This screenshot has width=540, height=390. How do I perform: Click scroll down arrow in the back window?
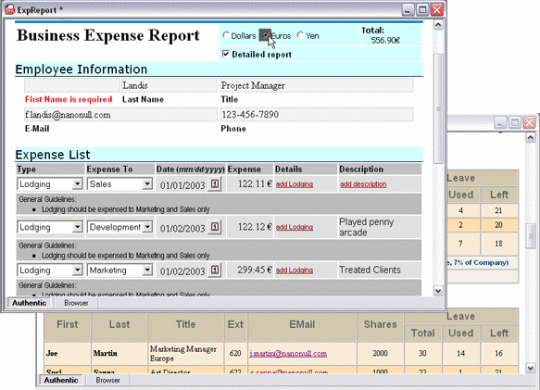point(530,368)
